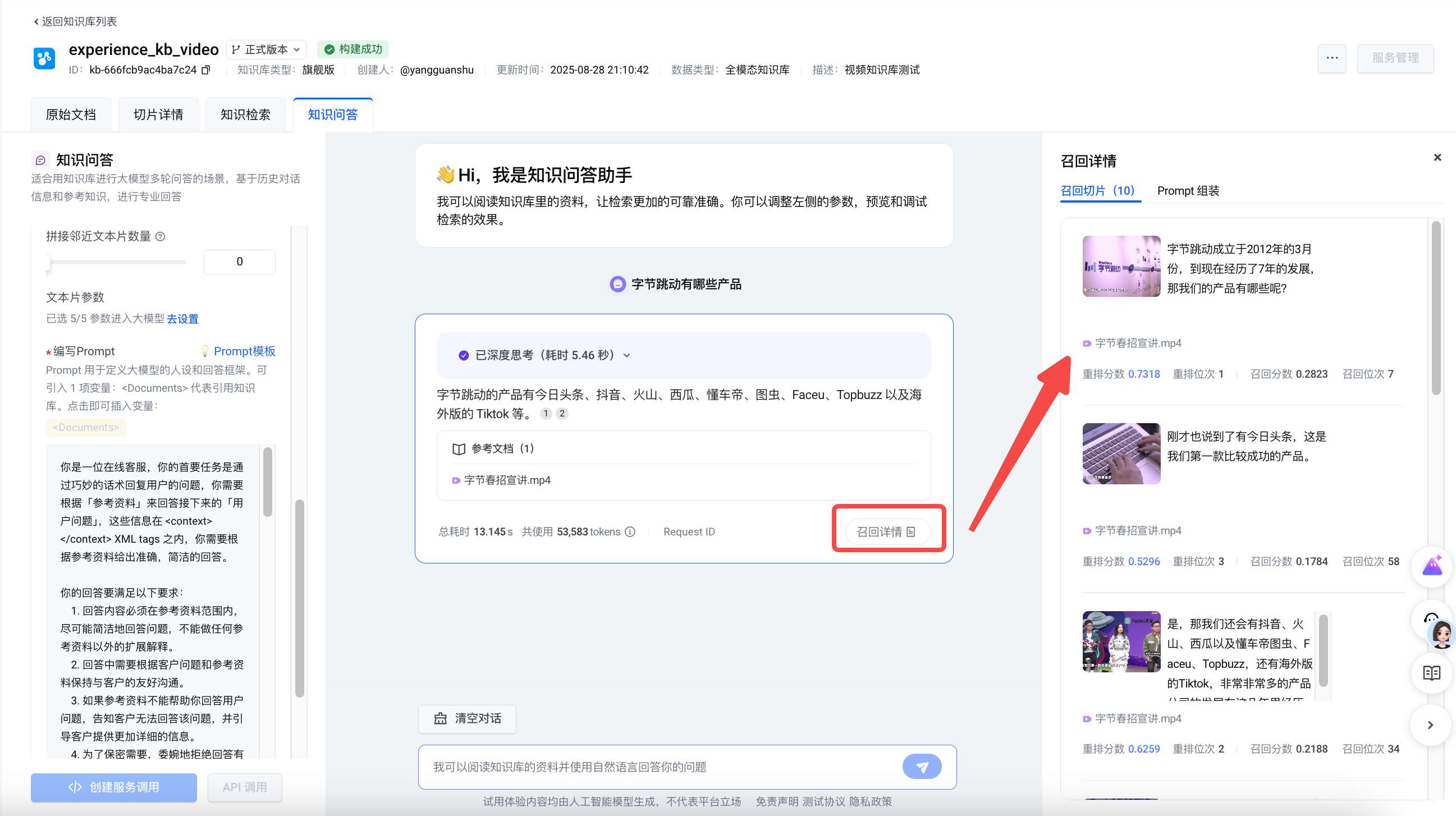Image resolution: width=1456 pixels, height=816 pixels.
Task: Open the more options ellipsis menu
Action: 1331,58
